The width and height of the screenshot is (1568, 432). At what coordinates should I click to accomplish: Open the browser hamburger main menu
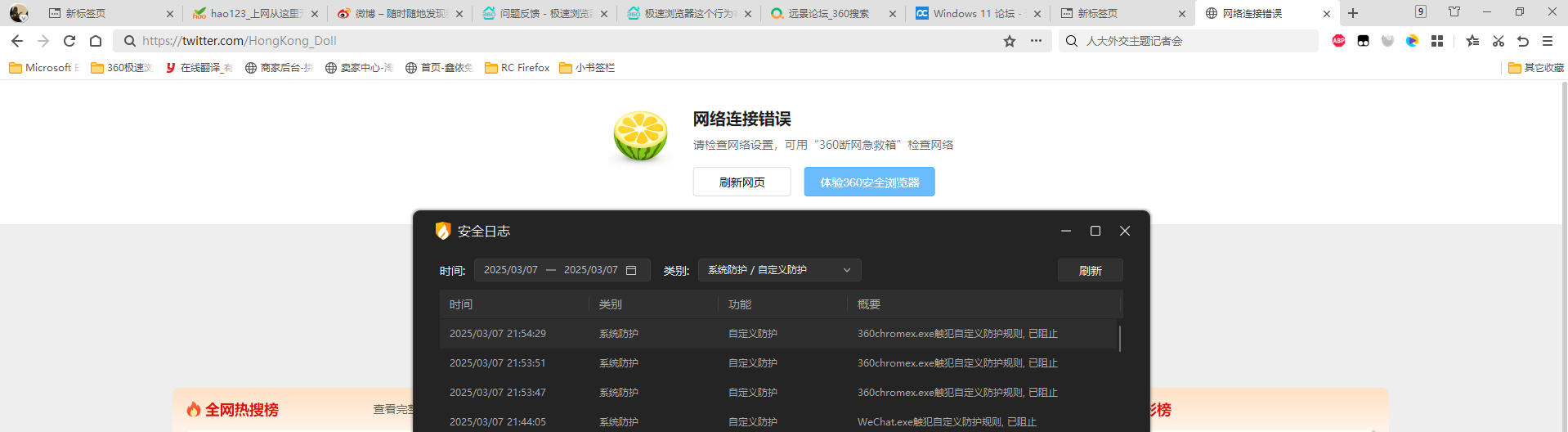tap(1547, 41)
